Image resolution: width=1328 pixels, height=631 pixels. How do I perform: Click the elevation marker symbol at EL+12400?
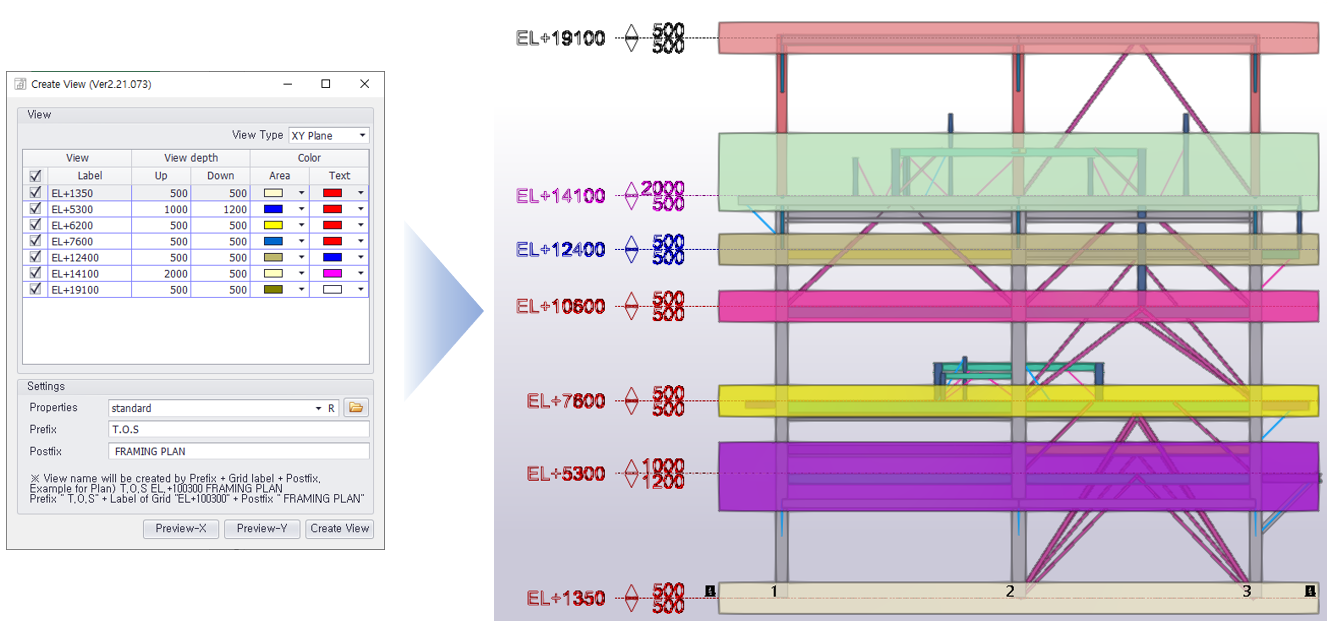pos(631,249)
